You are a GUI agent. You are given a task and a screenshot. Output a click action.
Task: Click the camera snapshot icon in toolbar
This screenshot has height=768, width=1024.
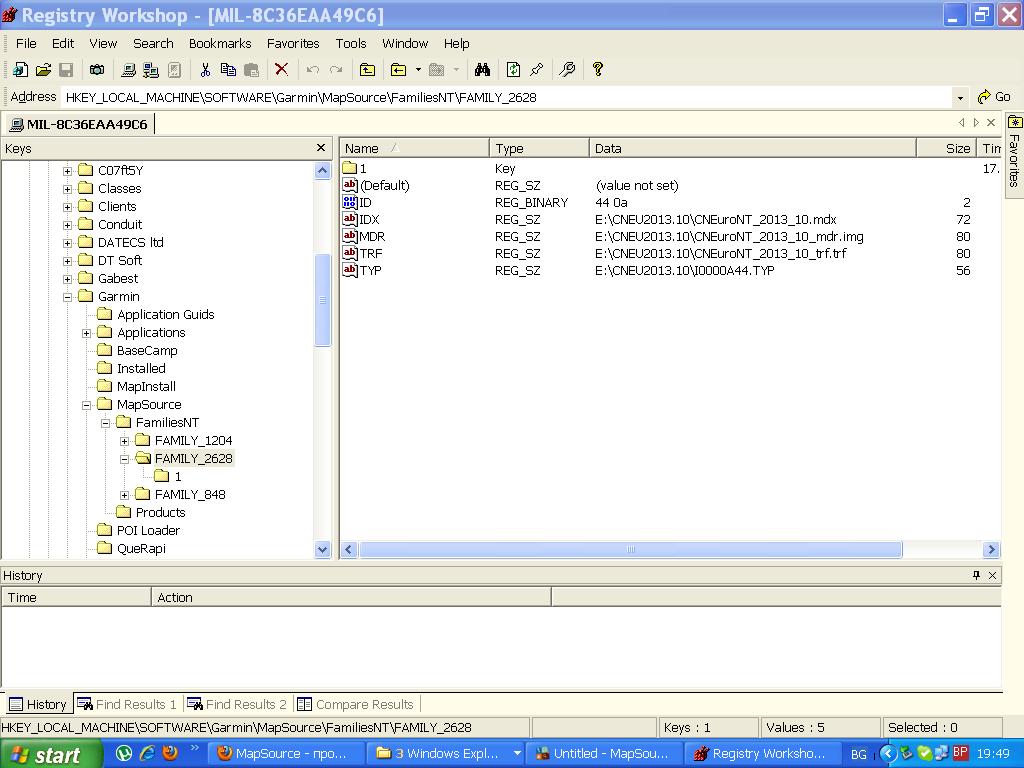click(97, 69)
